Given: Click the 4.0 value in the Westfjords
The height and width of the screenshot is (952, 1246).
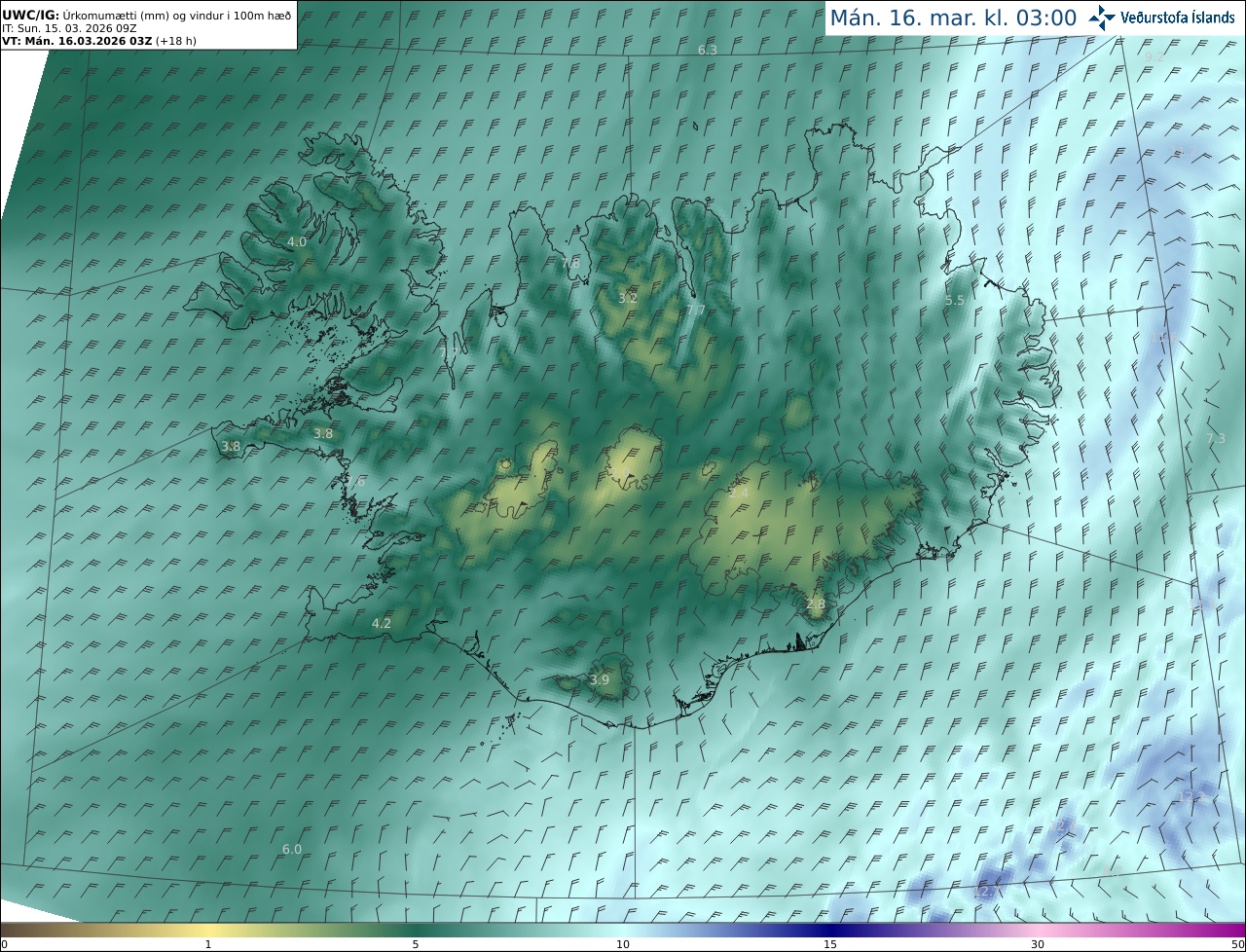Looking at the screenshot, I should [x=297, y=241].
